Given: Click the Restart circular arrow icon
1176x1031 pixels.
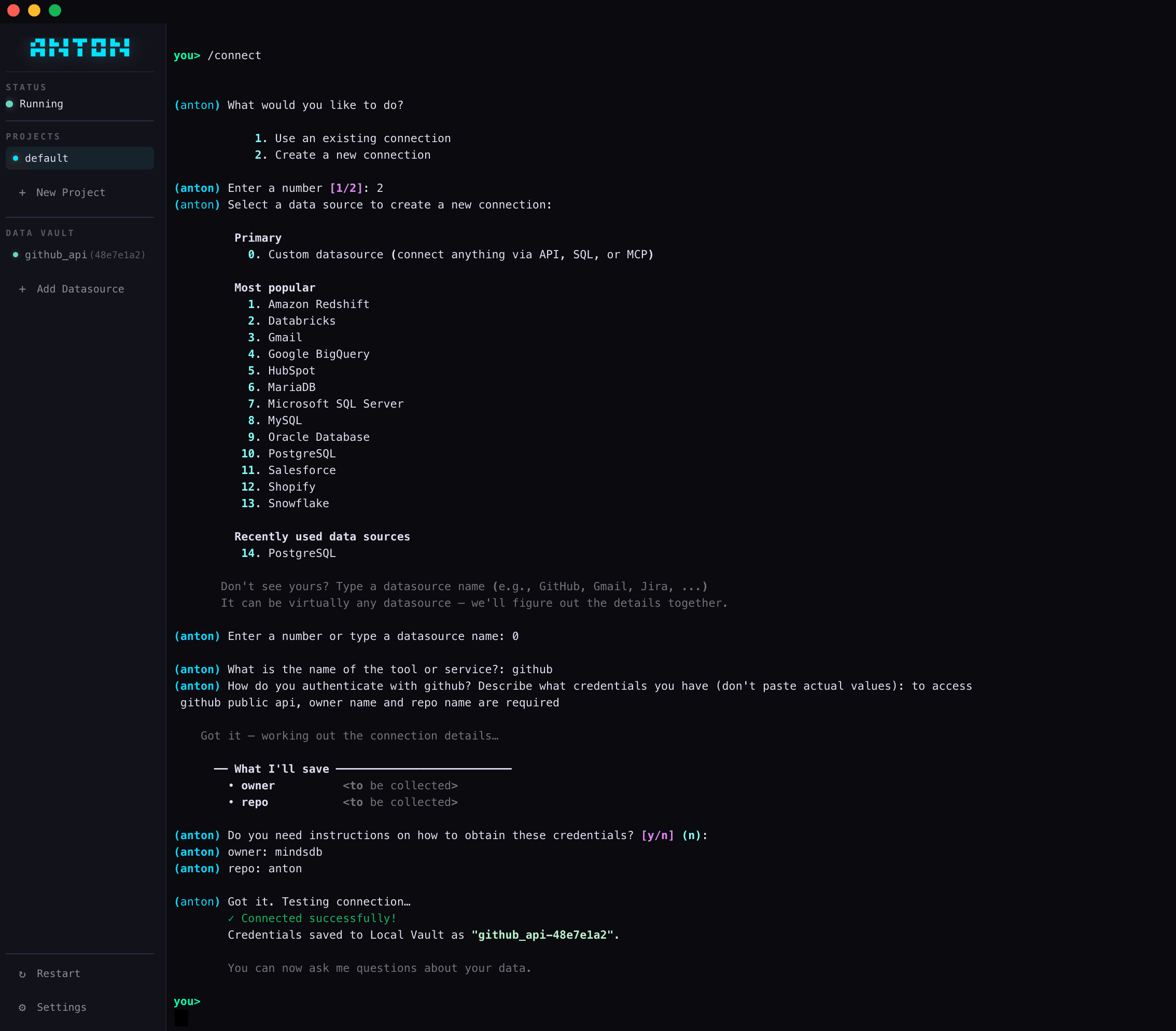Looking at the screenshot, I should [x=22, y=974].
